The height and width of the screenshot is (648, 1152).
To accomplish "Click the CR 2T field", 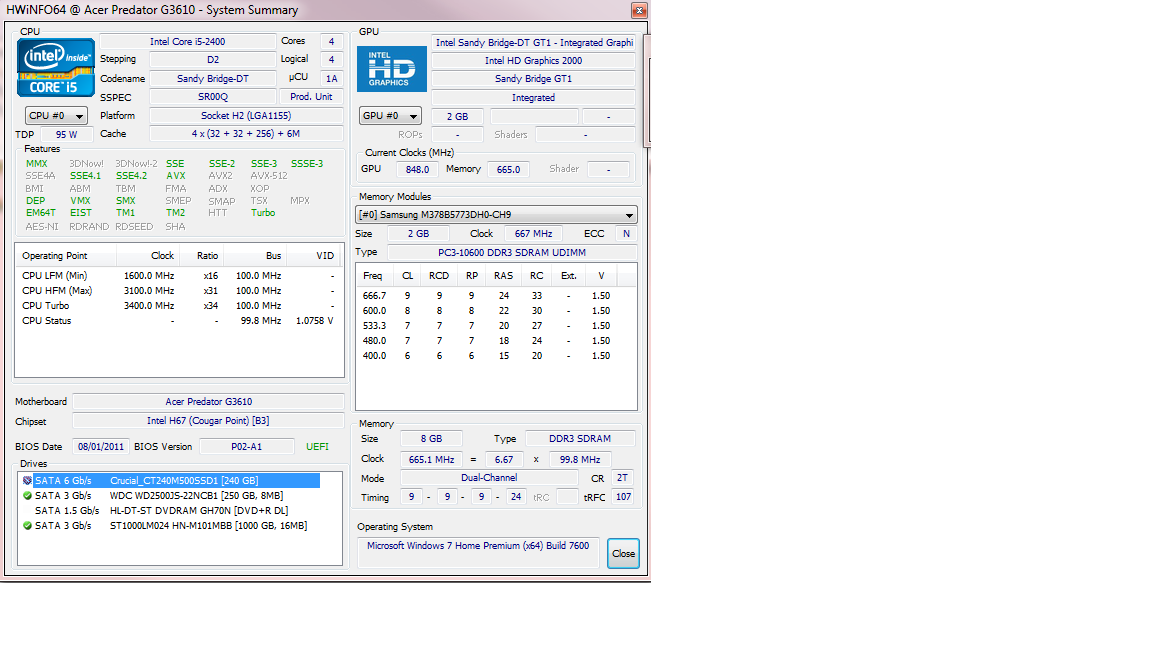I will (x=622, y=478).
